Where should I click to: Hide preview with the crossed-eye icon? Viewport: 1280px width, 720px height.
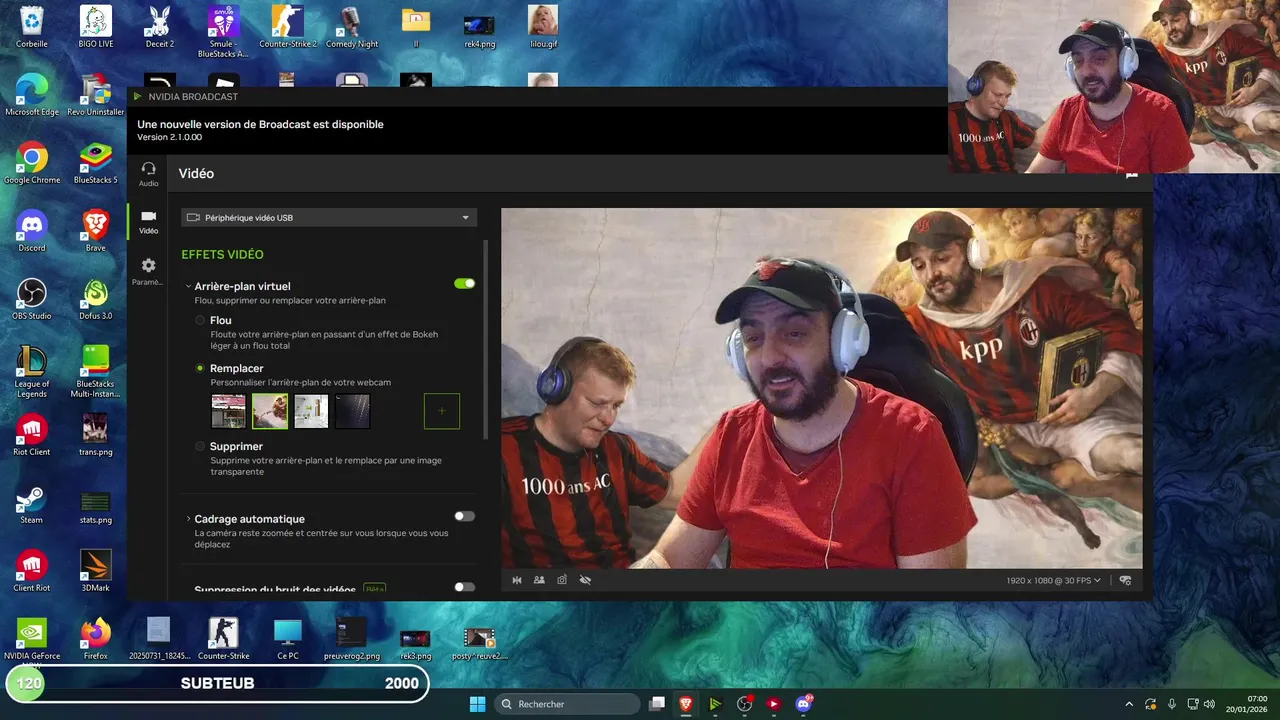pos(585,580)
